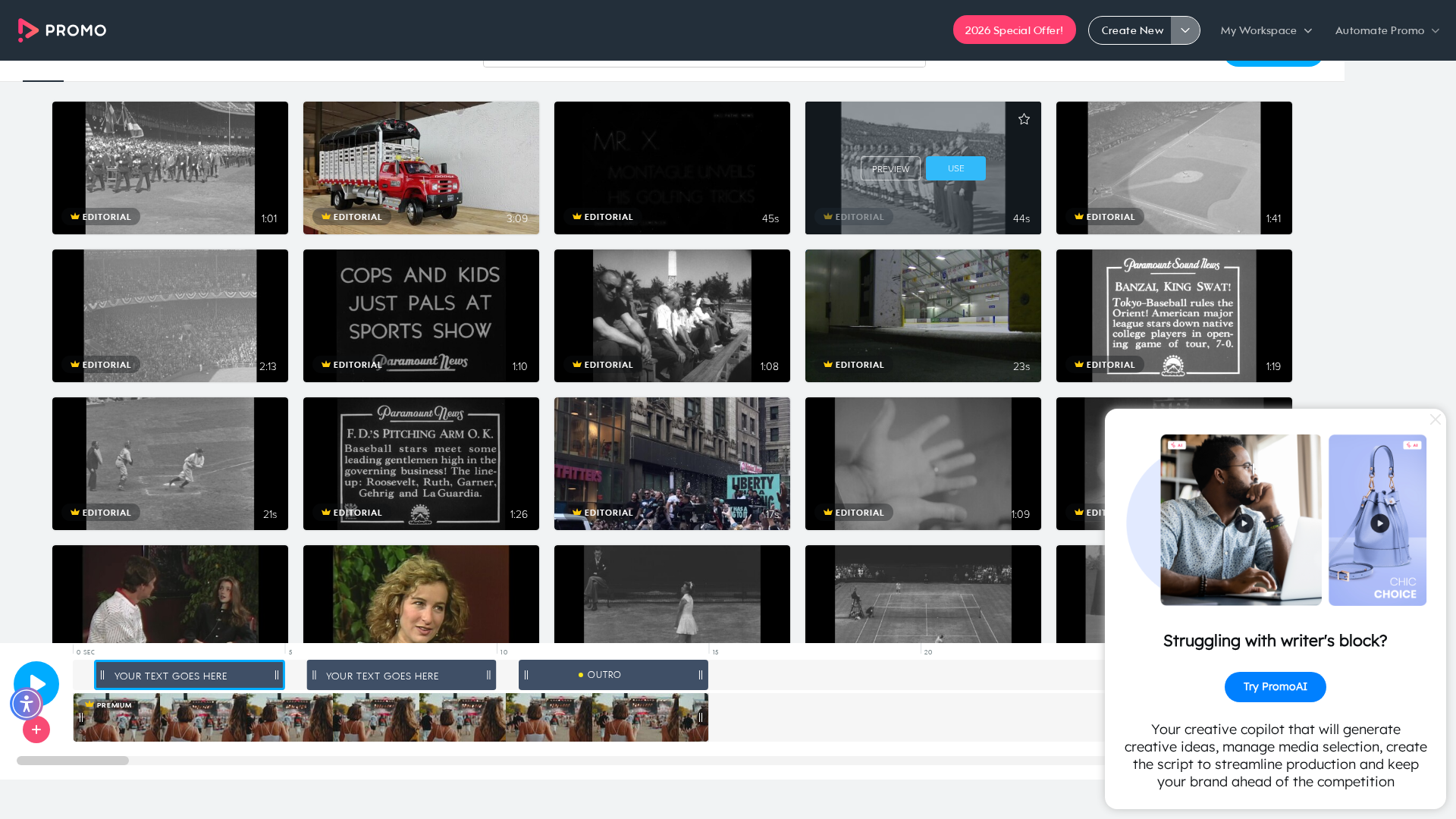Viewport: 1456px width, 819px height.
Task: Click the Editorial badge on the 21s clip
Action: coord(101,513)
